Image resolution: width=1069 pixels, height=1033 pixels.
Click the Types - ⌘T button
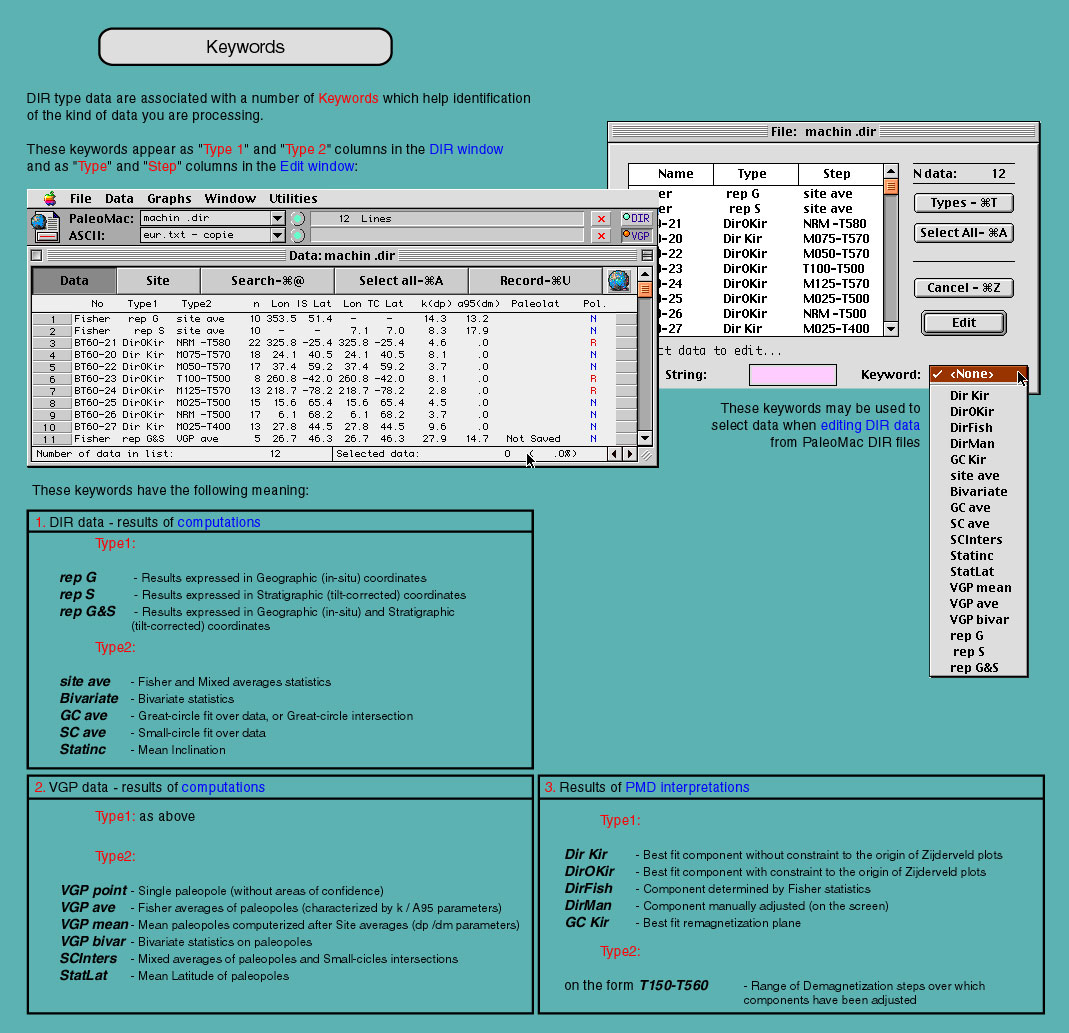(x=963, y=203)
